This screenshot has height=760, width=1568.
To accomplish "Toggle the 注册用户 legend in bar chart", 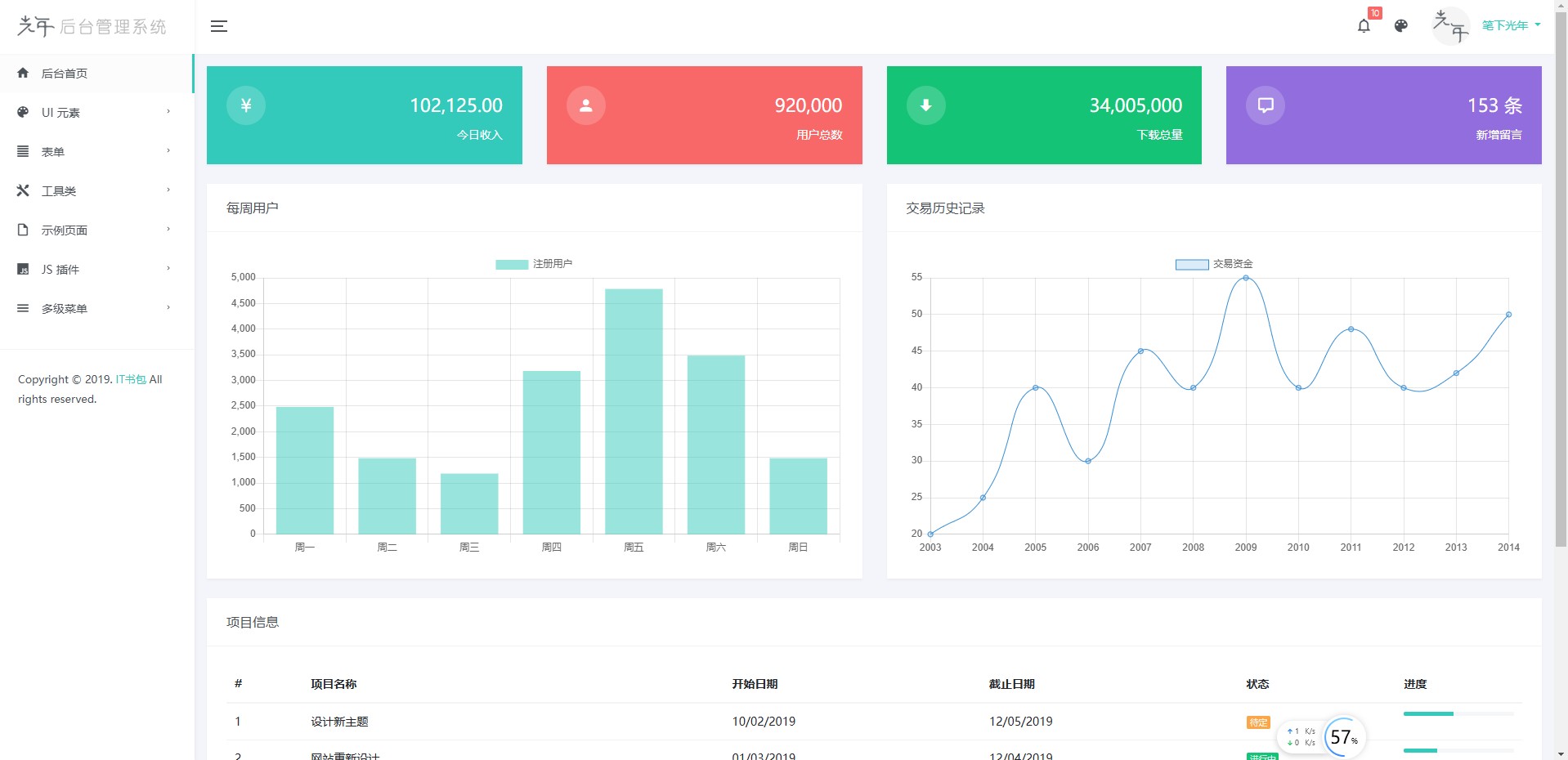I will point(534,264).
